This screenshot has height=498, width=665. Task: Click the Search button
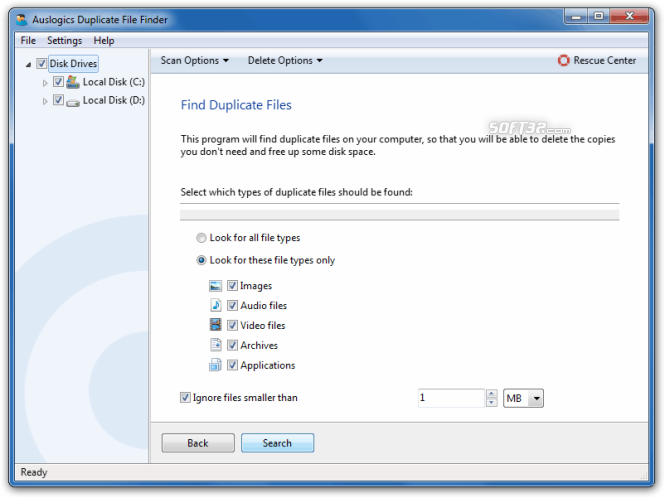pyautogui.click(x=277, y=443)
